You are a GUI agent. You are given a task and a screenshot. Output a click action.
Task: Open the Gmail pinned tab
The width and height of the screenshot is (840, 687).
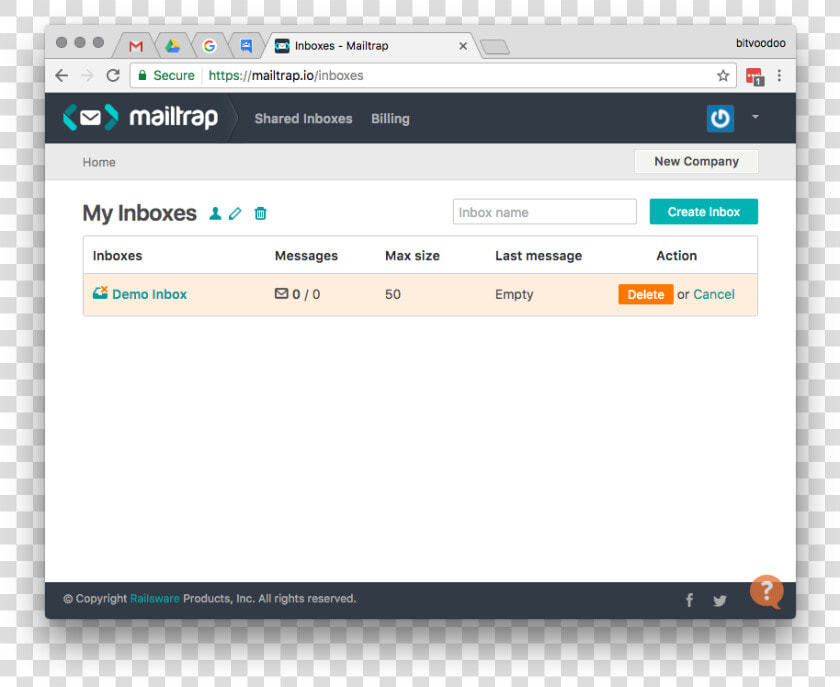[x=136, y=46]
